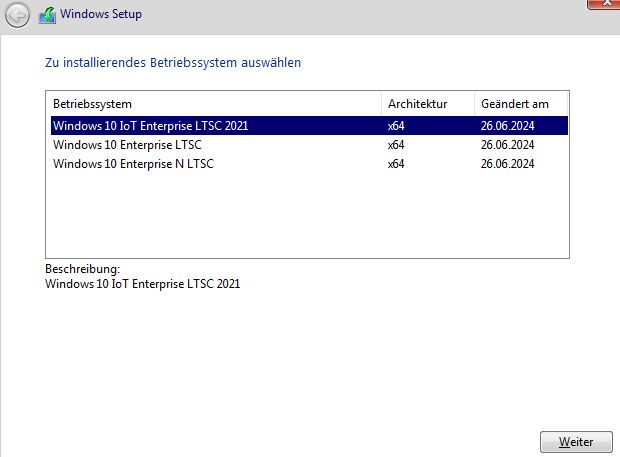The width and height of the screenshot is (620, 457).
Task: Click the Betriebssystem column header
Action: tap(214, 104)
